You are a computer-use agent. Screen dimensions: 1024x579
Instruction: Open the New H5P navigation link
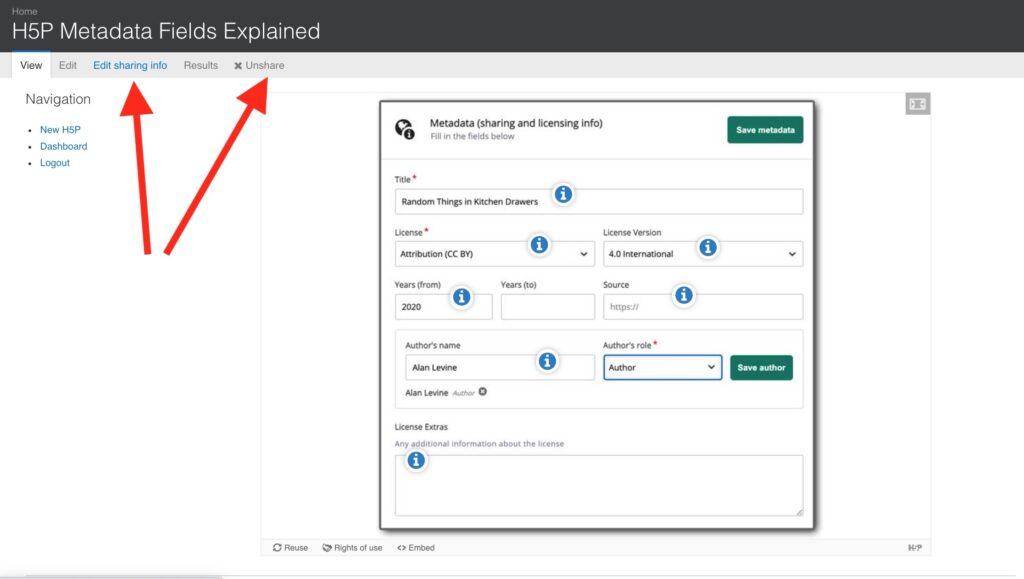click(60, 130)
